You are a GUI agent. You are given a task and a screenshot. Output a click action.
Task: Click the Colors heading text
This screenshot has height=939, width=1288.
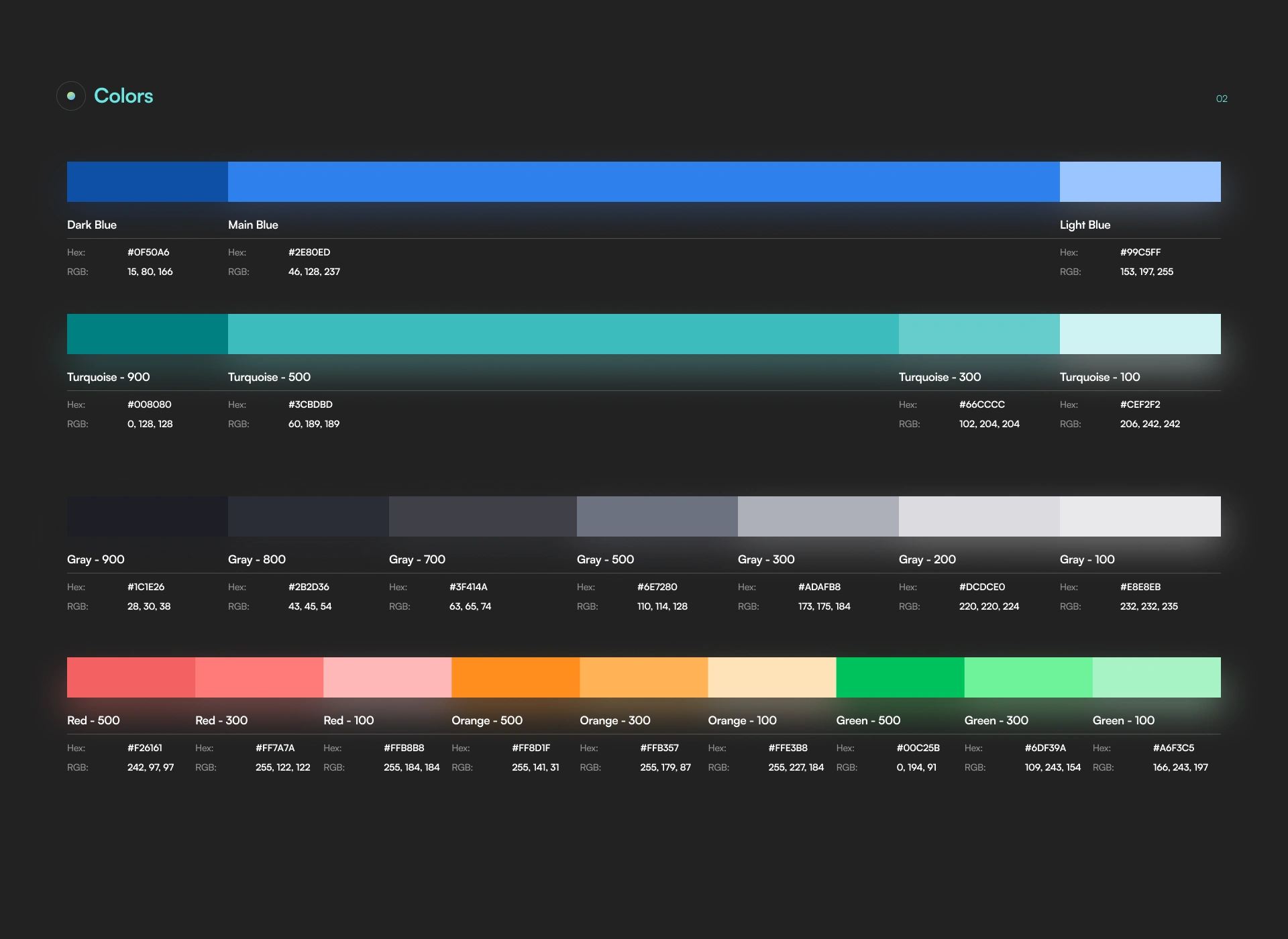point(123,96)
